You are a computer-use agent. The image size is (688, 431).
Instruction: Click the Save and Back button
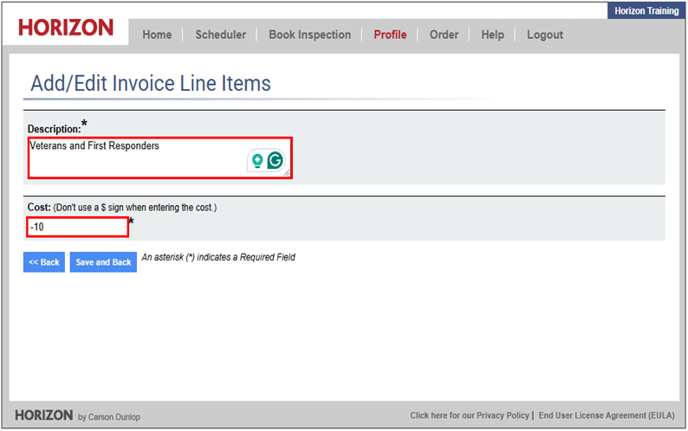[x=103, y=262]
